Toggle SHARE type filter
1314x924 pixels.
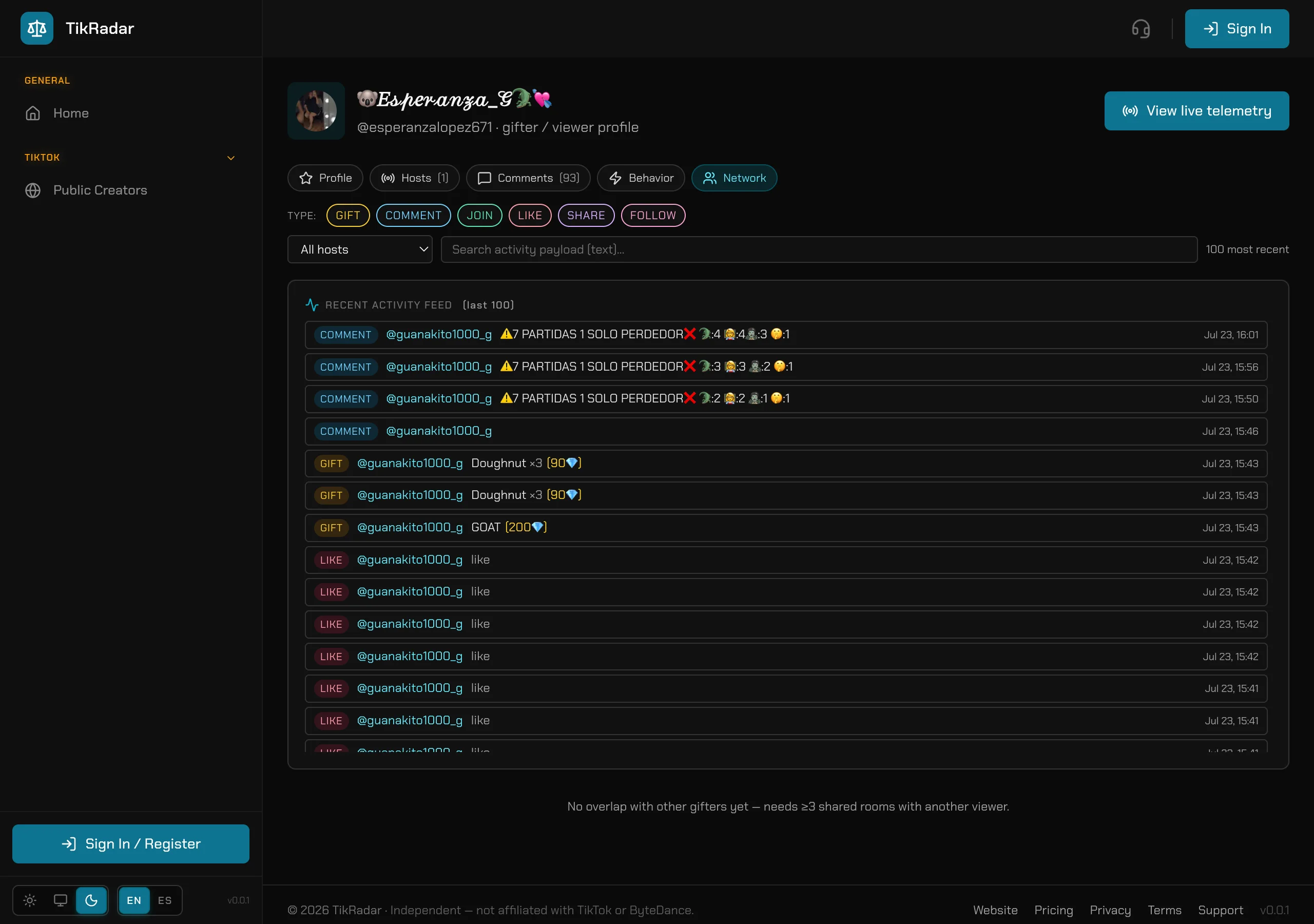click(586, 215)
